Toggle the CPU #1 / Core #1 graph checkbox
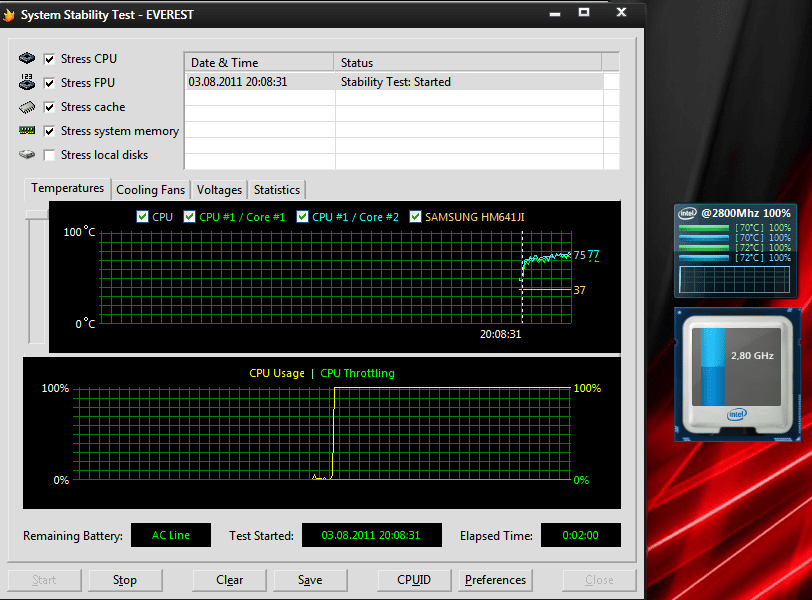Screen dimensions: 812x600 [x=190, y=216]
